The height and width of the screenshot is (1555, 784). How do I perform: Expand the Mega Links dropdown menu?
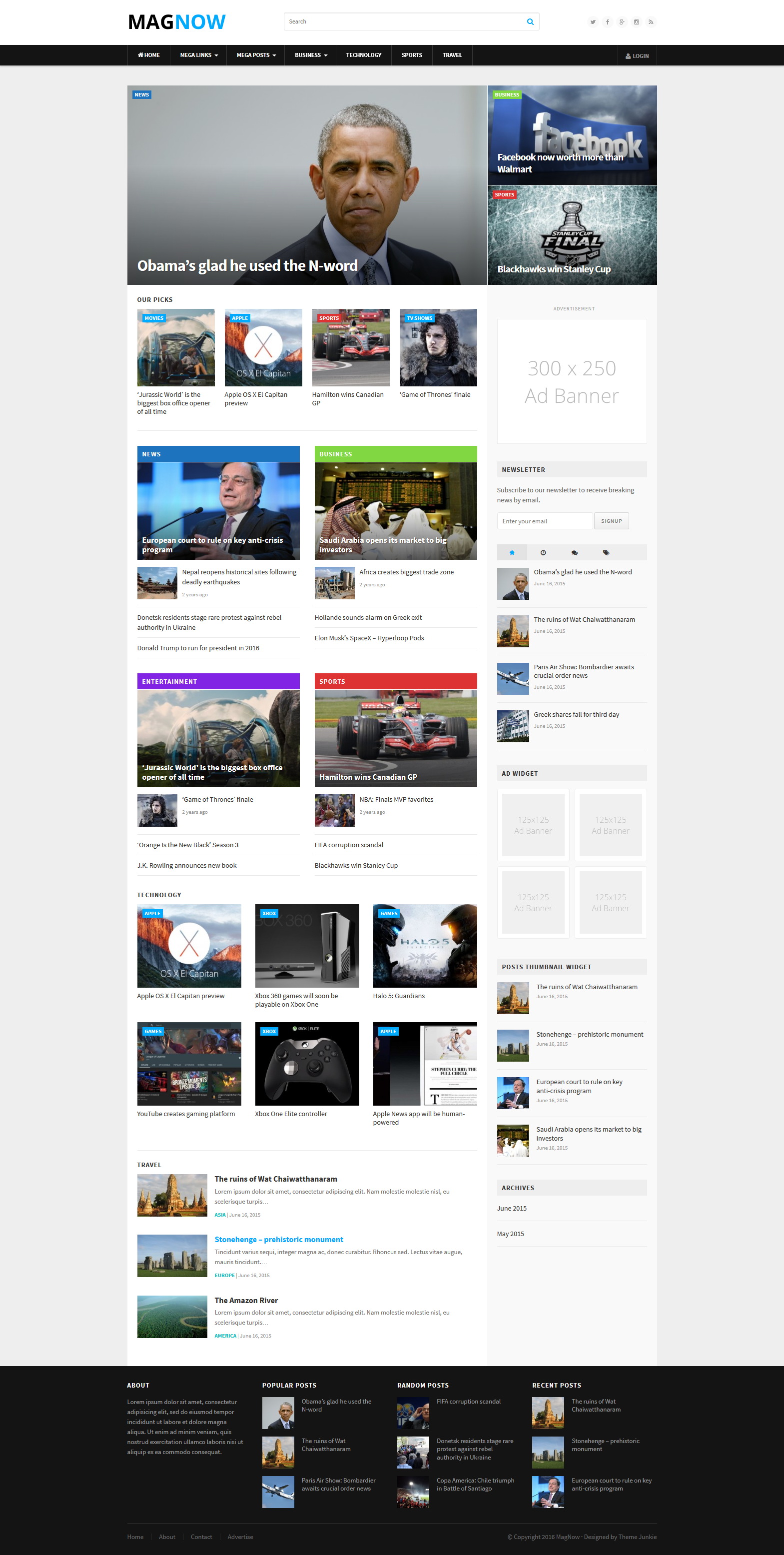(198, 55)
